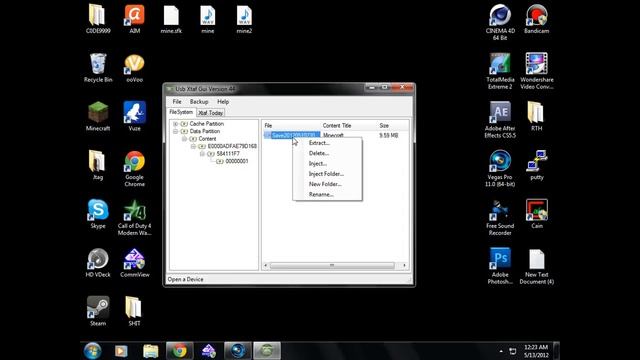Select the mine.sfk file icon
The height and width of the screenshot is (360, 640).
(171, 18)
